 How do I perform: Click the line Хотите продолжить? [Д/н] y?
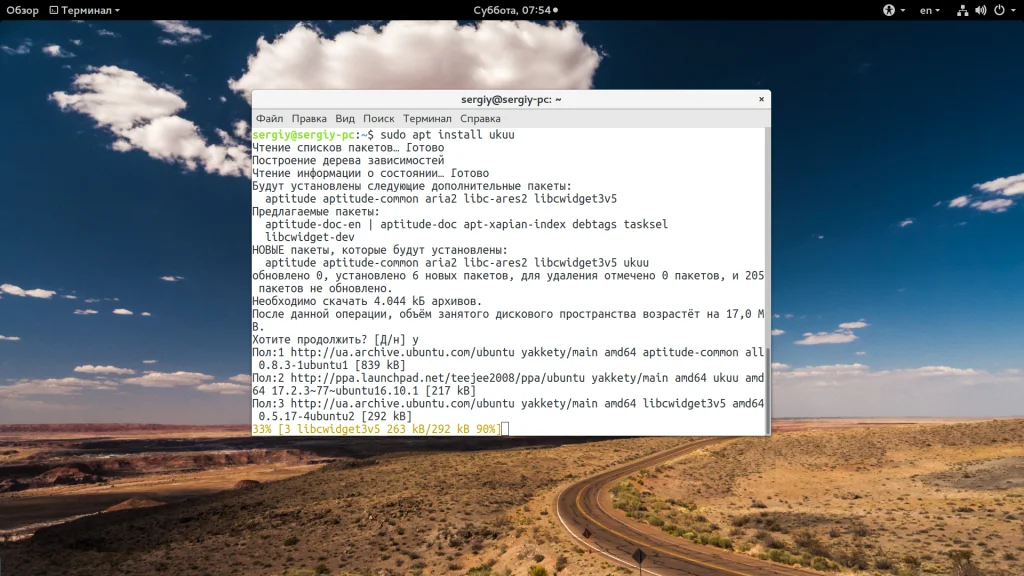tap(335, 340)
